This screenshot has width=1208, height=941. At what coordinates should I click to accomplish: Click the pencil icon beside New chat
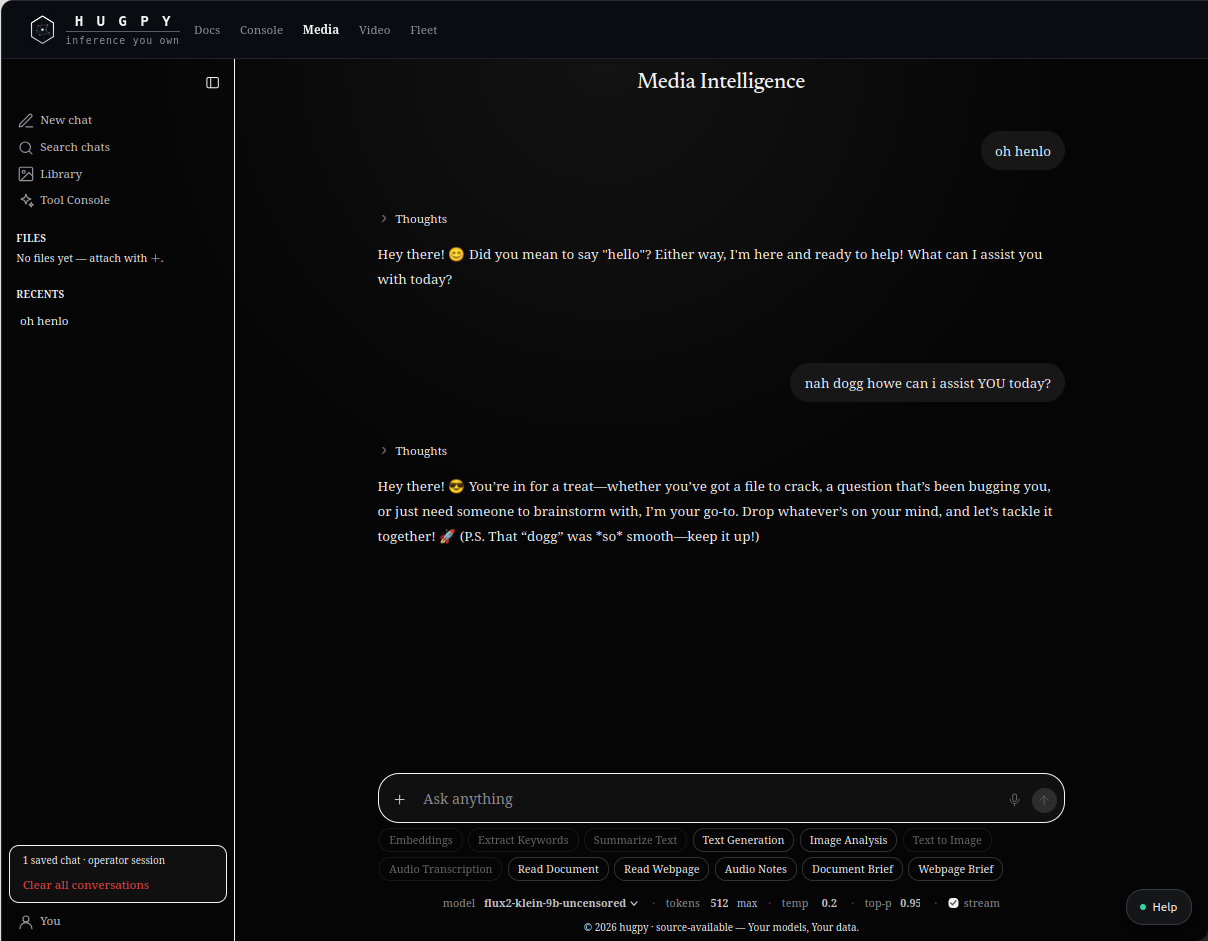click(26, 120)
